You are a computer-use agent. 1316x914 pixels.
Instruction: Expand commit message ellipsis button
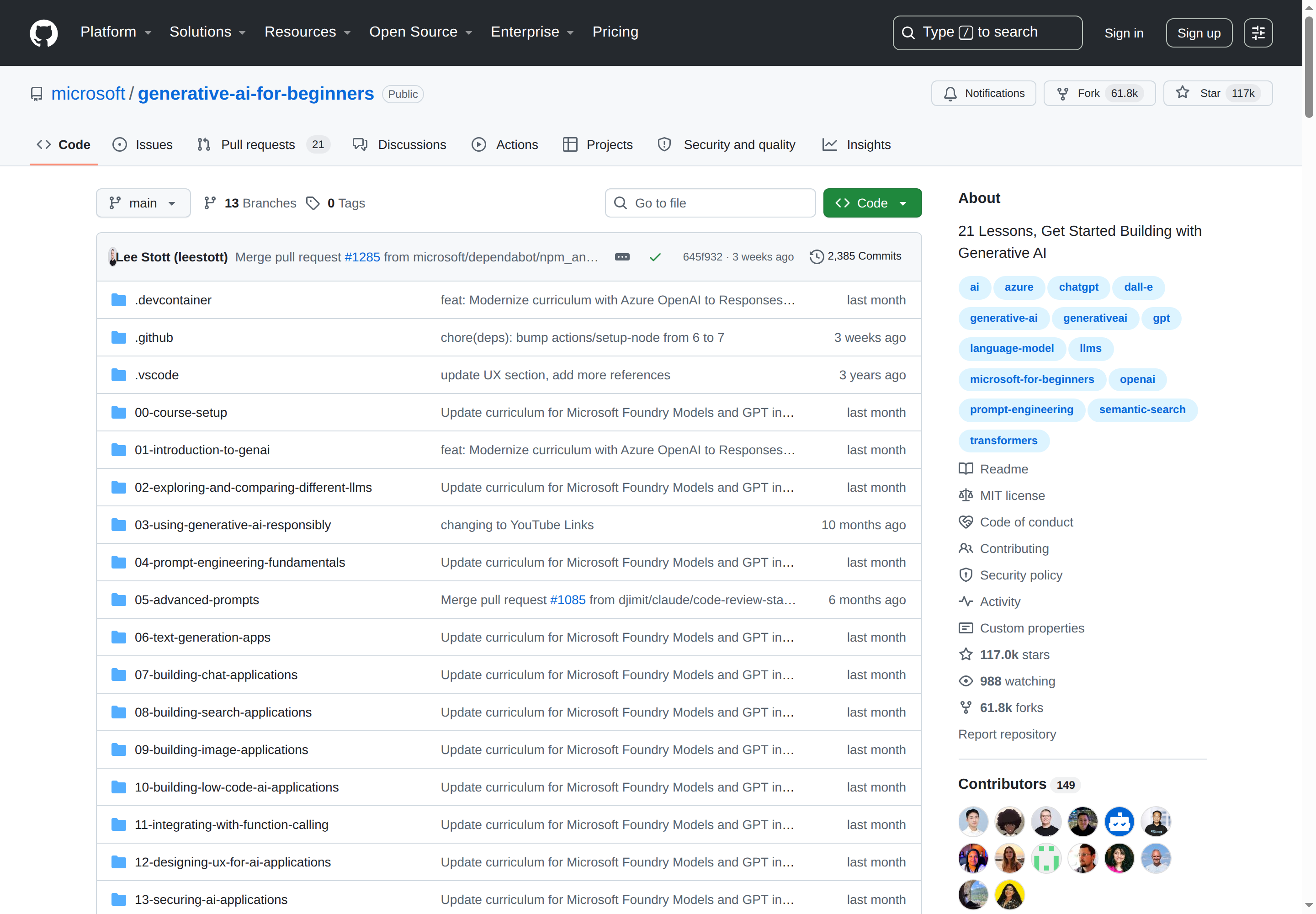622,257
